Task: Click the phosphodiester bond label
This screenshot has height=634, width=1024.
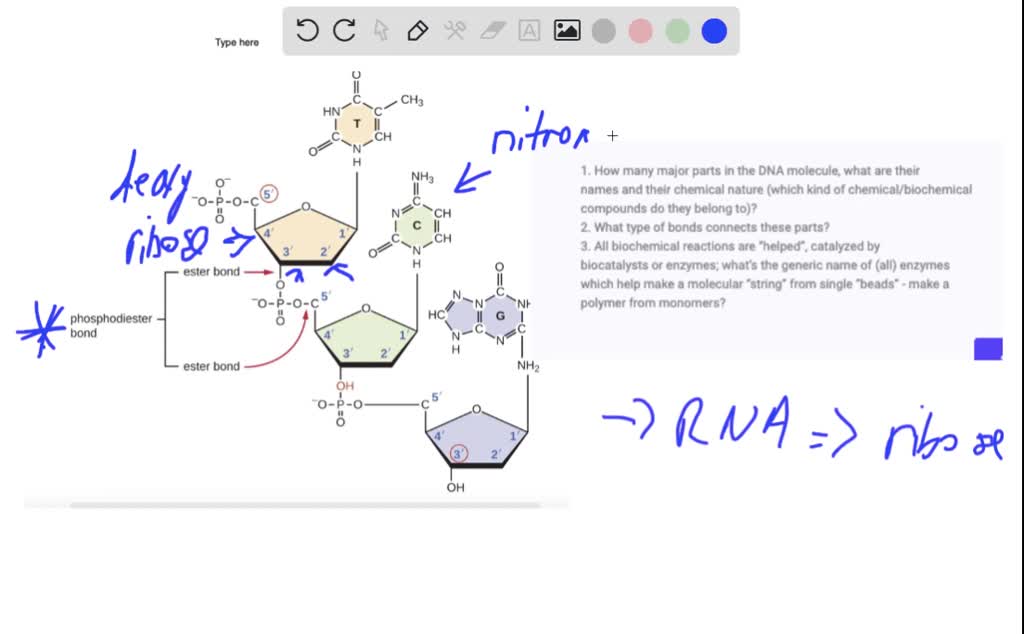Action: [x=112, y=325]
